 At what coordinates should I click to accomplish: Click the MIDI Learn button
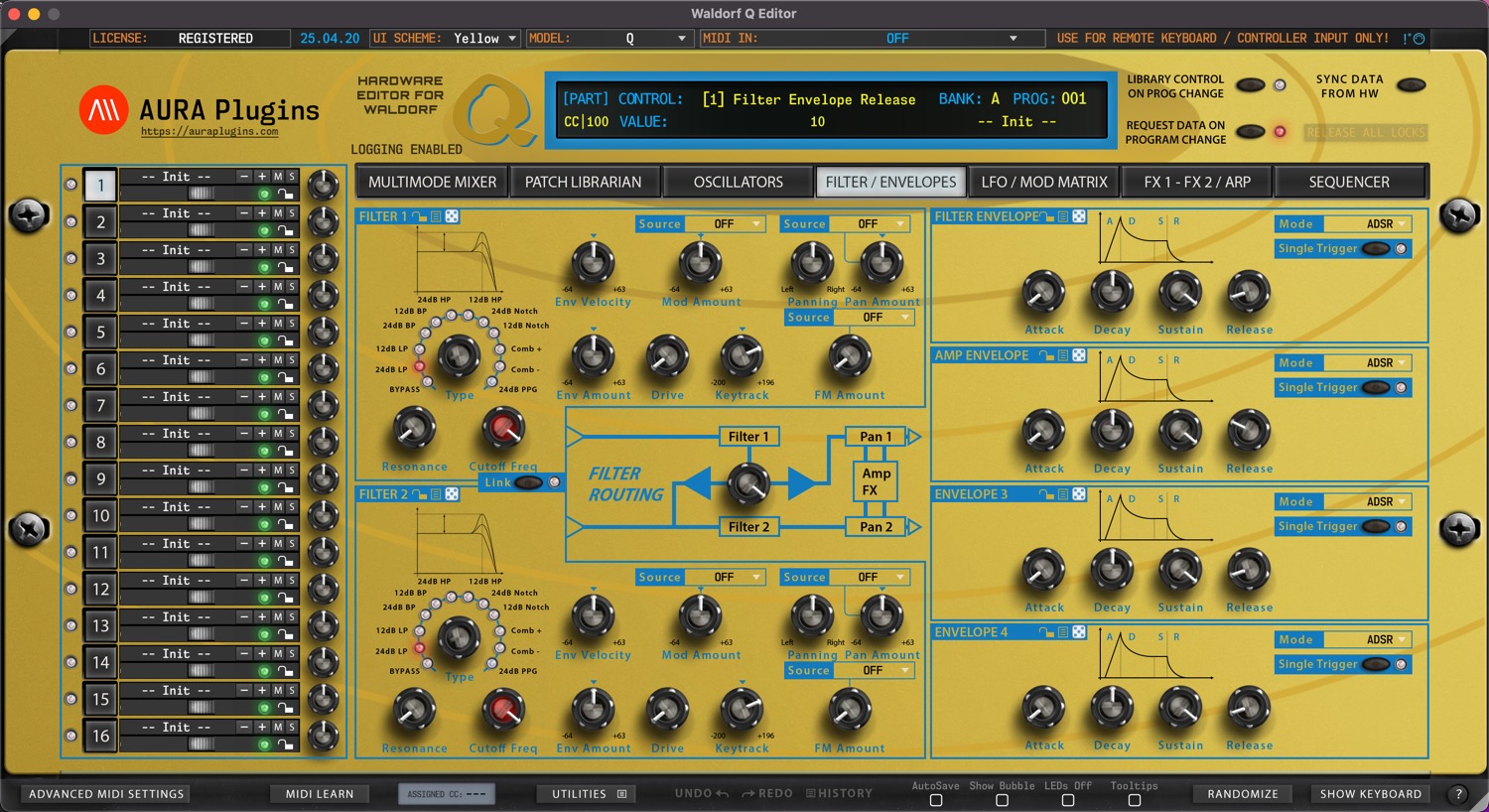pyautogui.click(x=320, y=793)
